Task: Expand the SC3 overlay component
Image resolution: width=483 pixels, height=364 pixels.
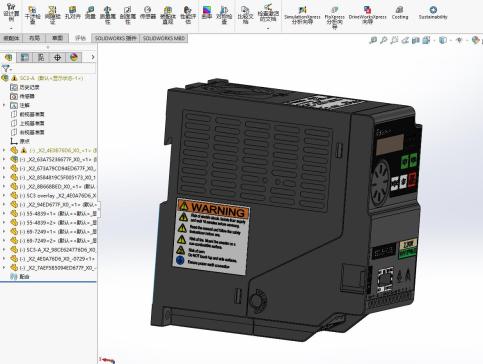Action: click(4, 195)
